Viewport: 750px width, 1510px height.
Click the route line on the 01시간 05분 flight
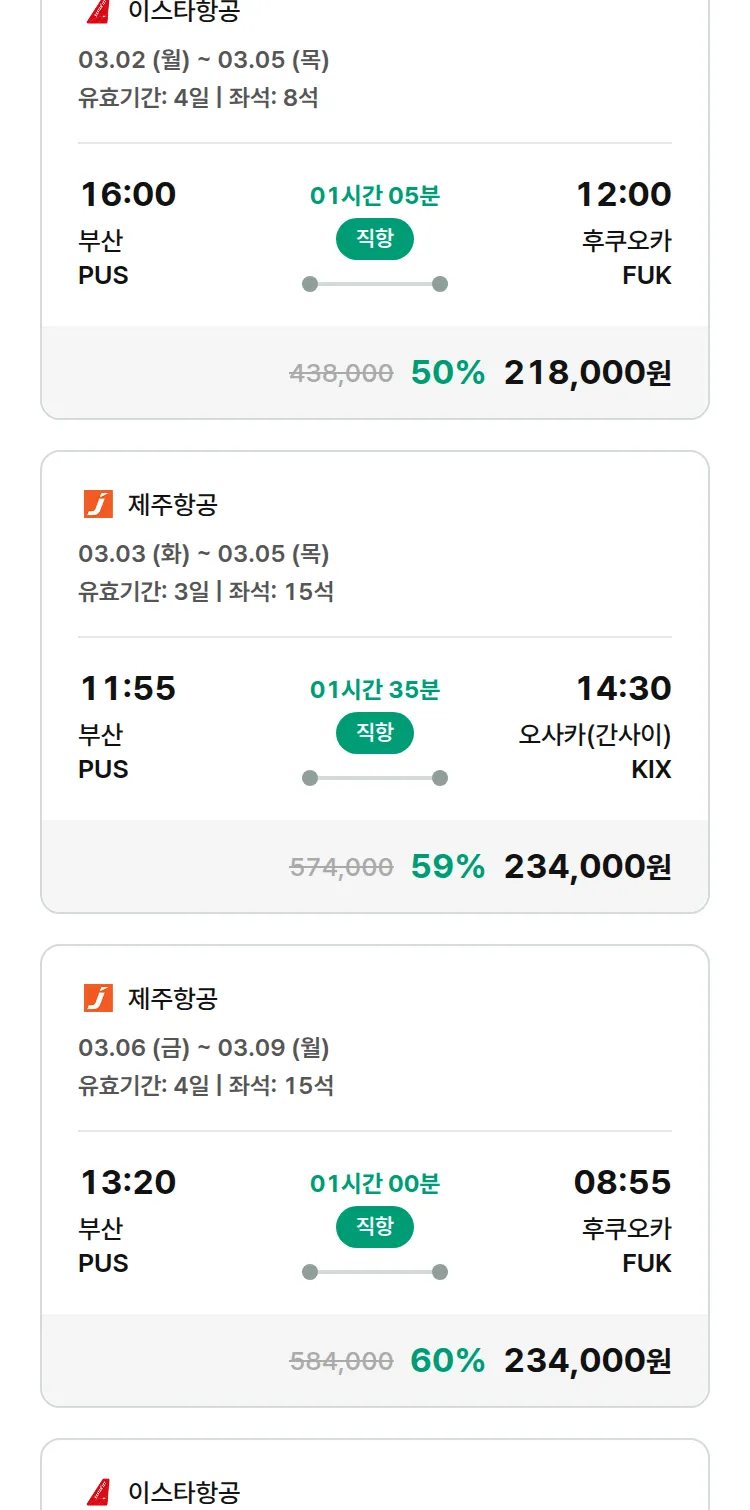point(374,284)
